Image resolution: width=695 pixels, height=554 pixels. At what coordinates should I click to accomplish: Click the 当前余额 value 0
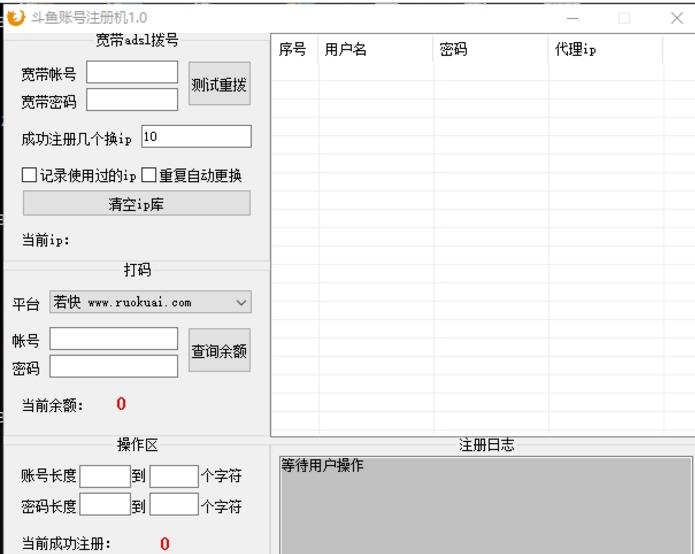[x=121, y=404]
